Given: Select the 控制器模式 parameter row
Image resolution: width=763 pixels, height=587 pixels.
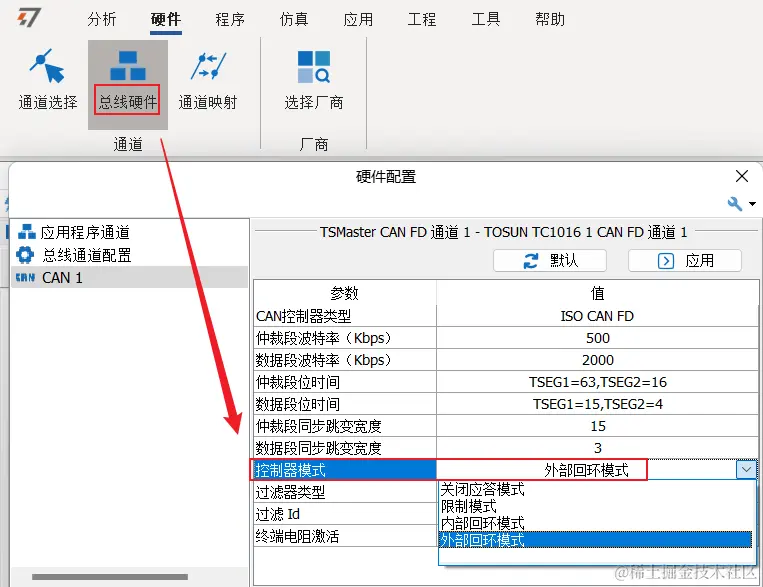Looking at the screenshot, I should [x=345, y=470].
